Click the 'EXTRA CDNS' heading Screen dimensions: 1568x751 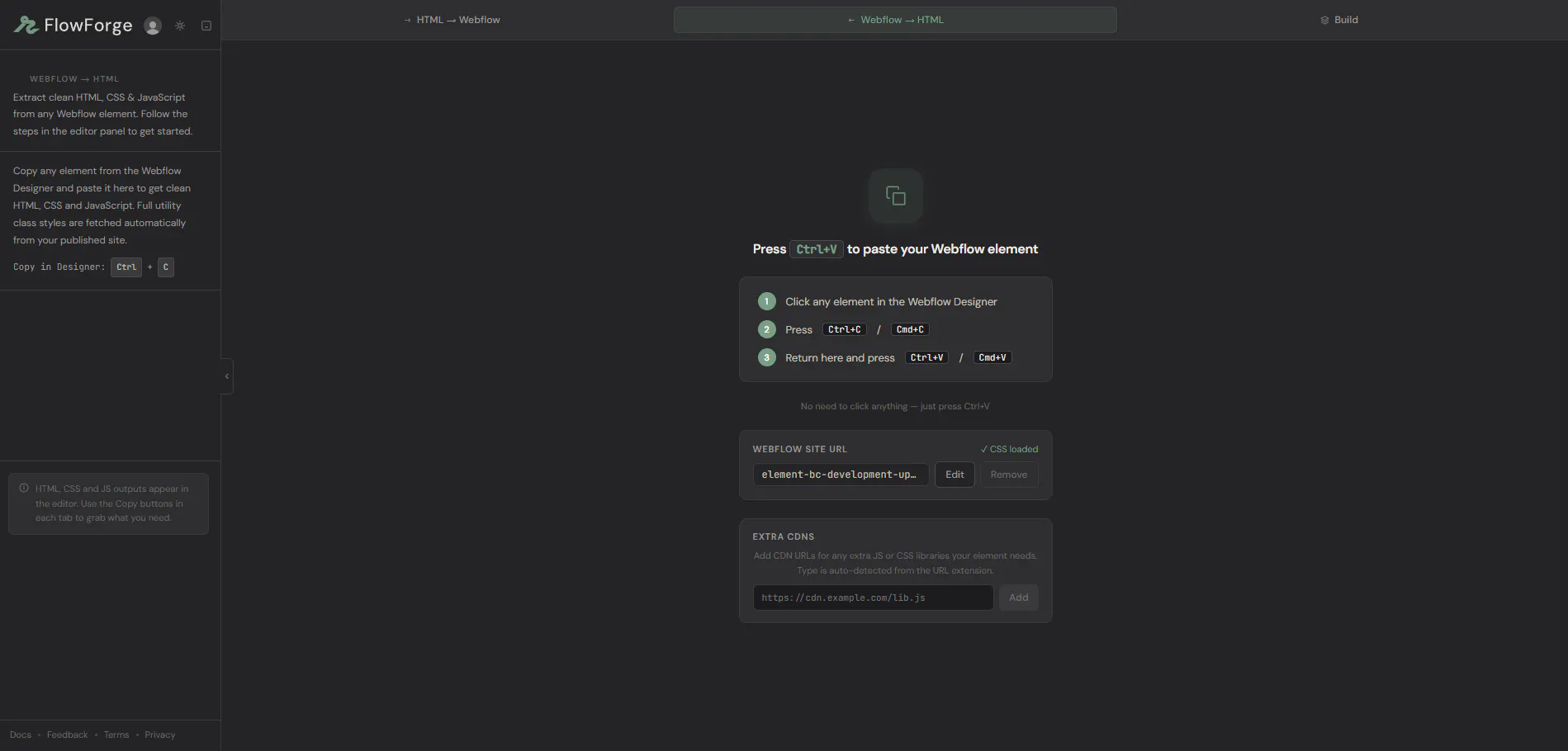[784, 536]
